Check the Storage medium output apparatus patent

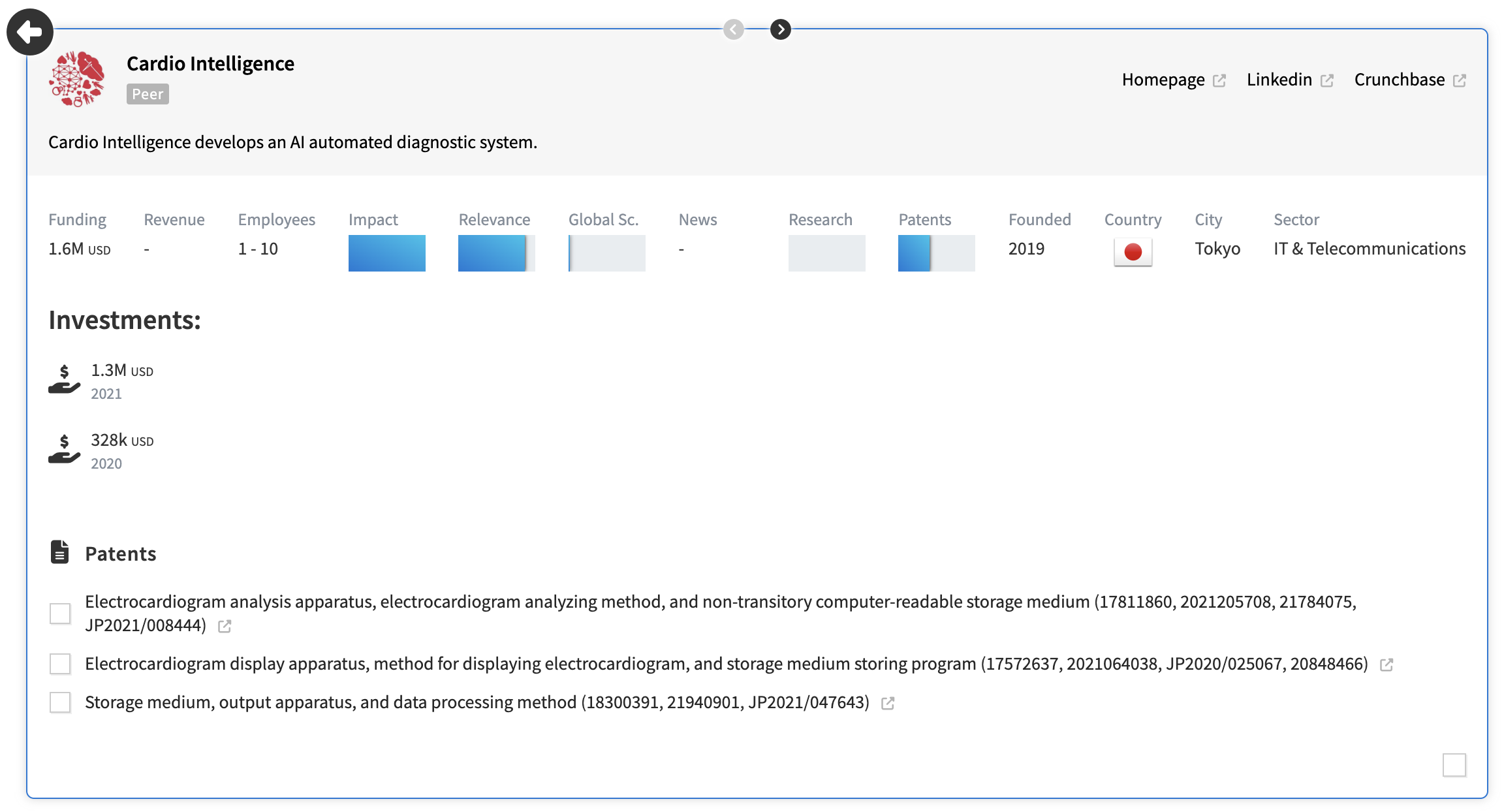click(x=60, y=702)
